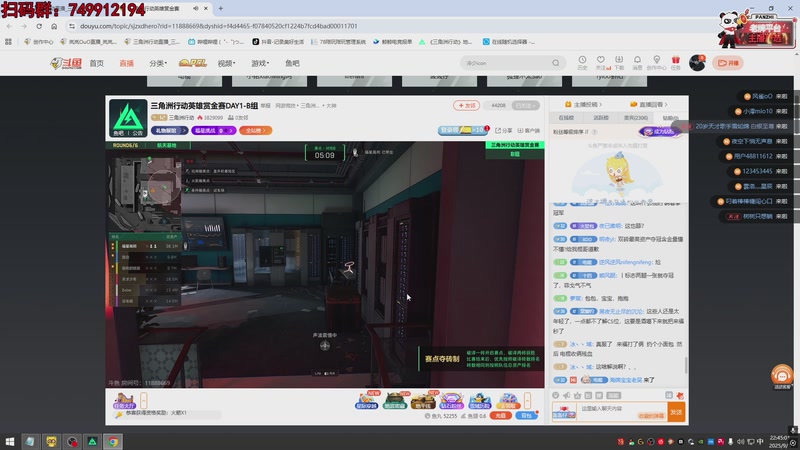Switch to the 活跃榜 tab
This screenshot has width=800, height=450.
(601, 118)
